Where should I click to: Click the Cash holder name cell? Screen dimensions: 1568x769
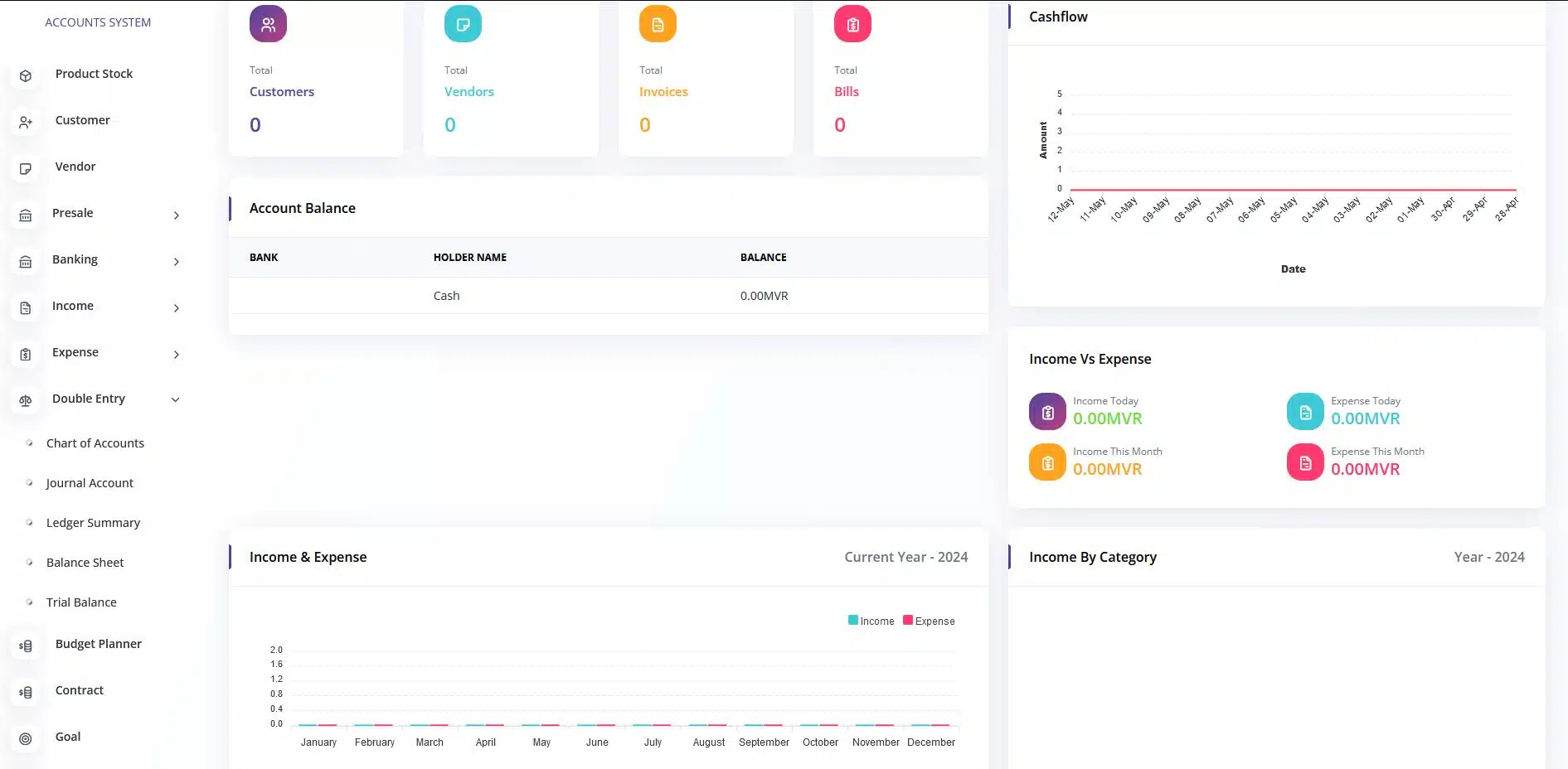(446, 296)
